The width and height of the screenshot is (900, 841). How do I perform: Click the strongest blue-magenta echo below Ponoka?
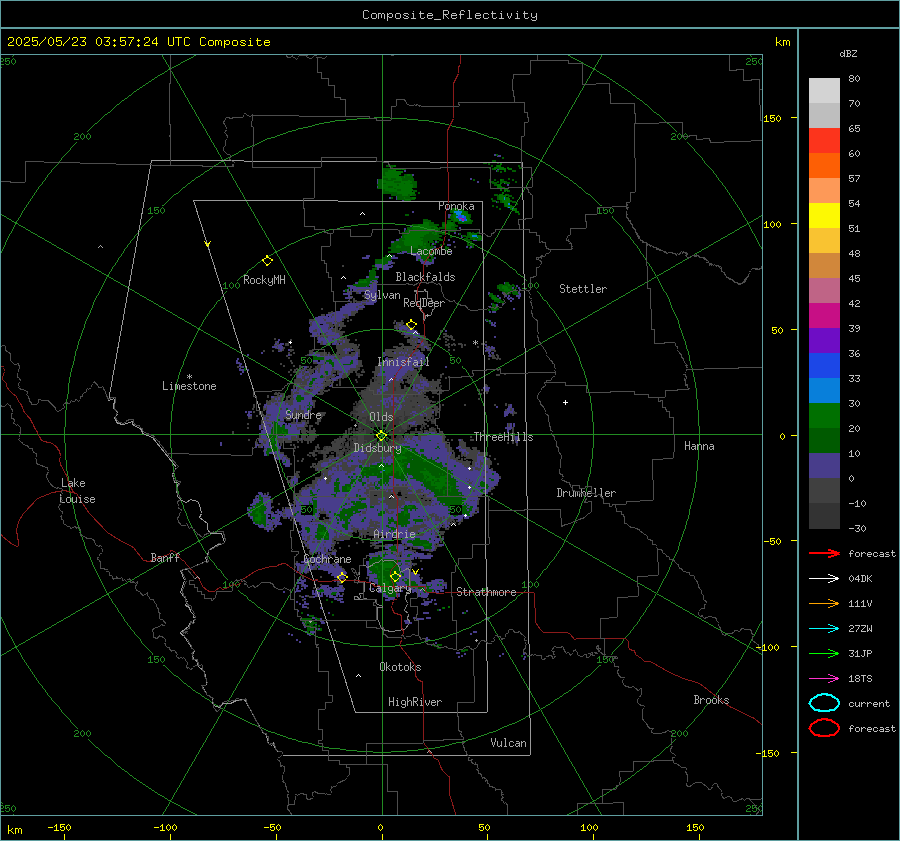tap(461, 217)
